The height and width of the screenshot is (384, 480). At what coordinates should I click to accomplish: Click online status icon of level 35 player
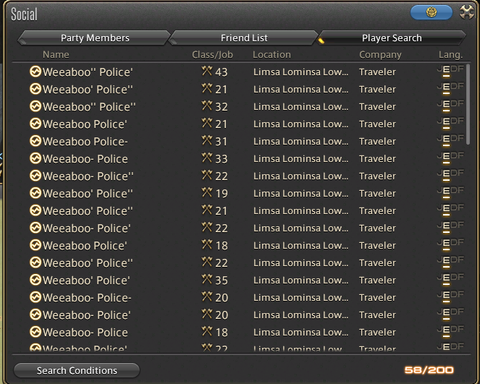pyautogui.click(x=35, y=279)
